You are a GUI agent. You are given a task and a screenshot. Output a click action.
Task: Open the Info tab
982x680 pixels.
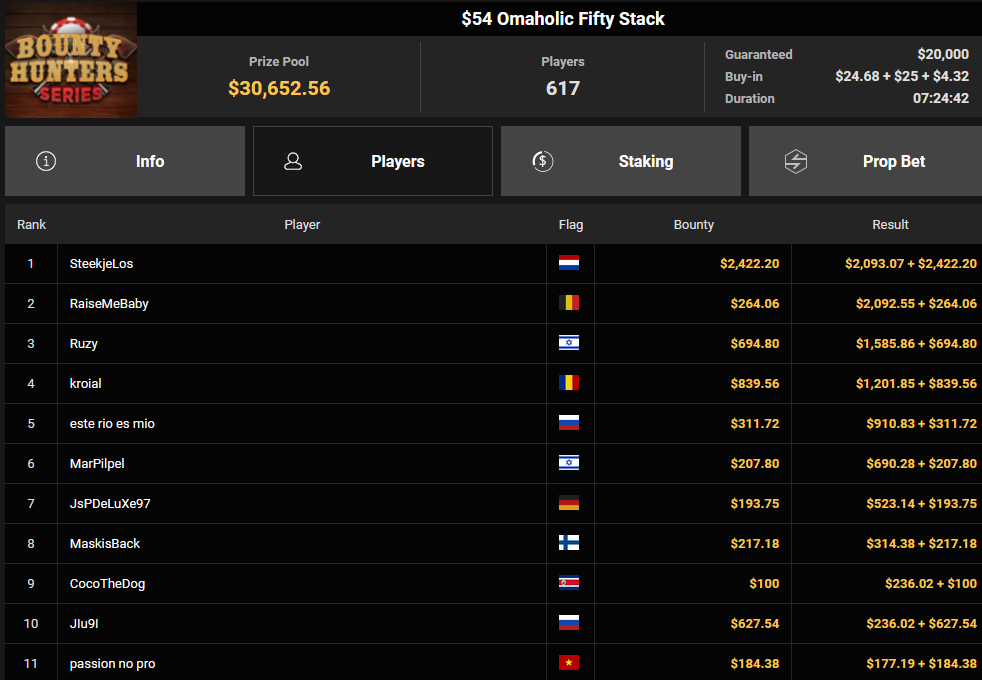coord(125,161)
